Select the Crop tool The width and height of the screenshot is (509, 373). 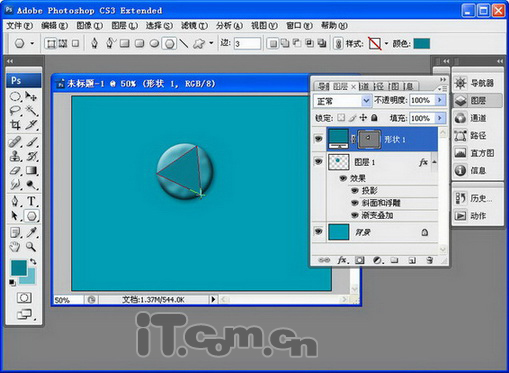tap(15, 125)
